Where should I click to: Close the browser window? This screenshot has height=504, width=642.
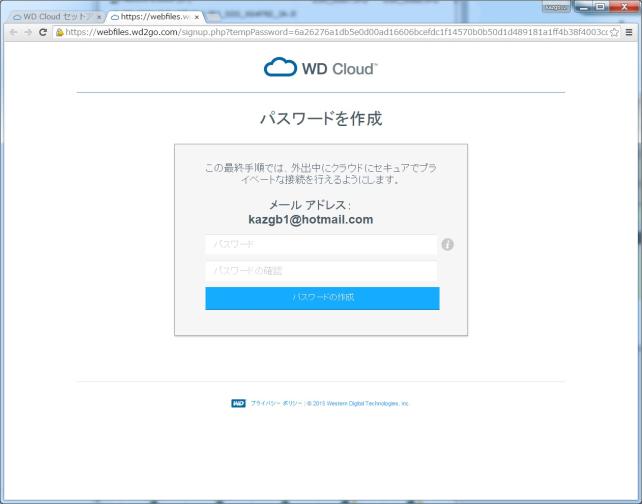pos(624,7)
